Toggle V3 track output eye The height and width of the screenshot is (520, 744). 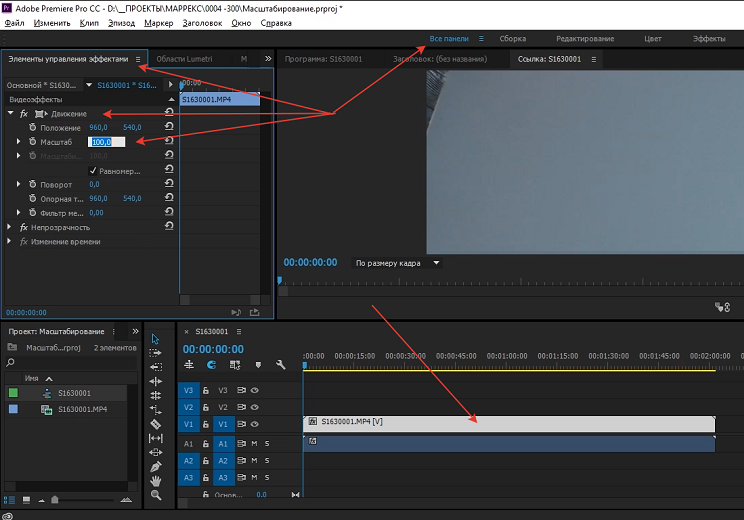(x=255, y=390)
